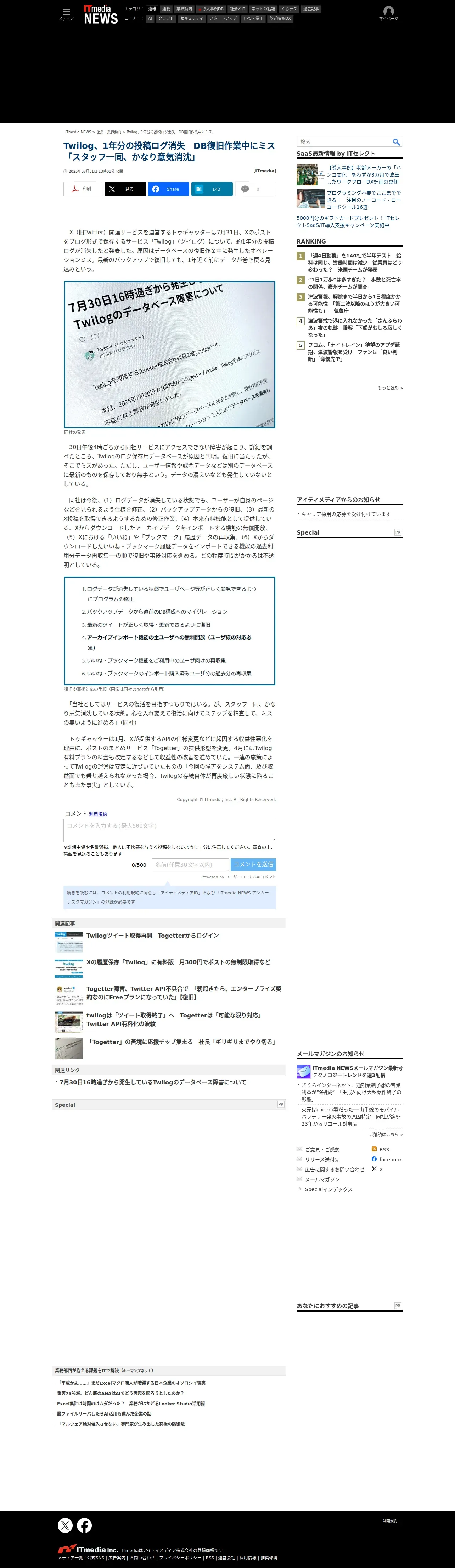Open SaaS article 老舗メーカーの ハンコ文化

click(364, 175)
